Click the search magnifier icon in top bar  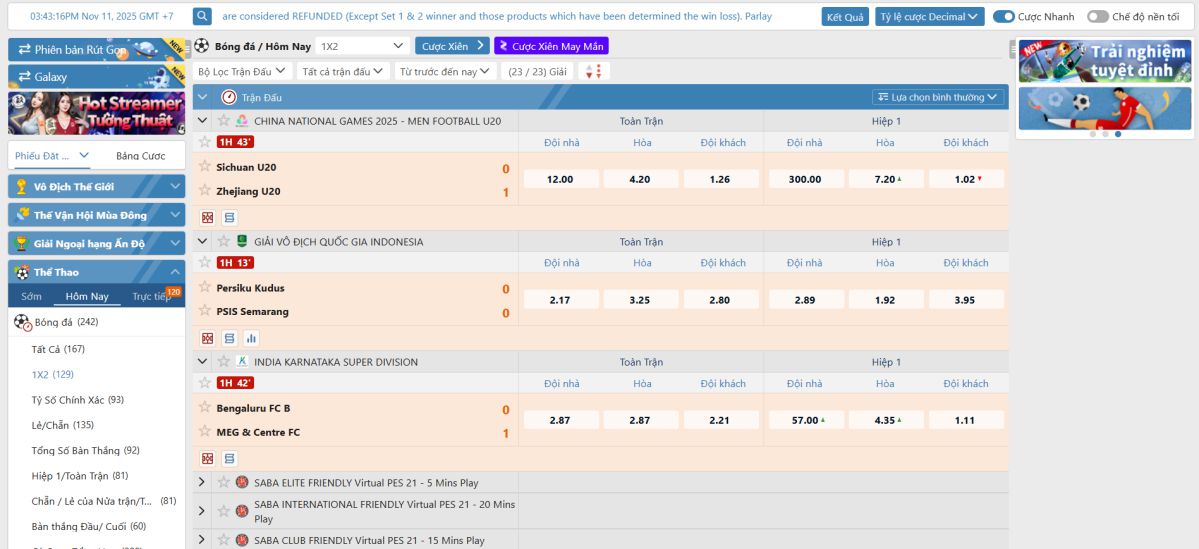(x=202, y=16)
